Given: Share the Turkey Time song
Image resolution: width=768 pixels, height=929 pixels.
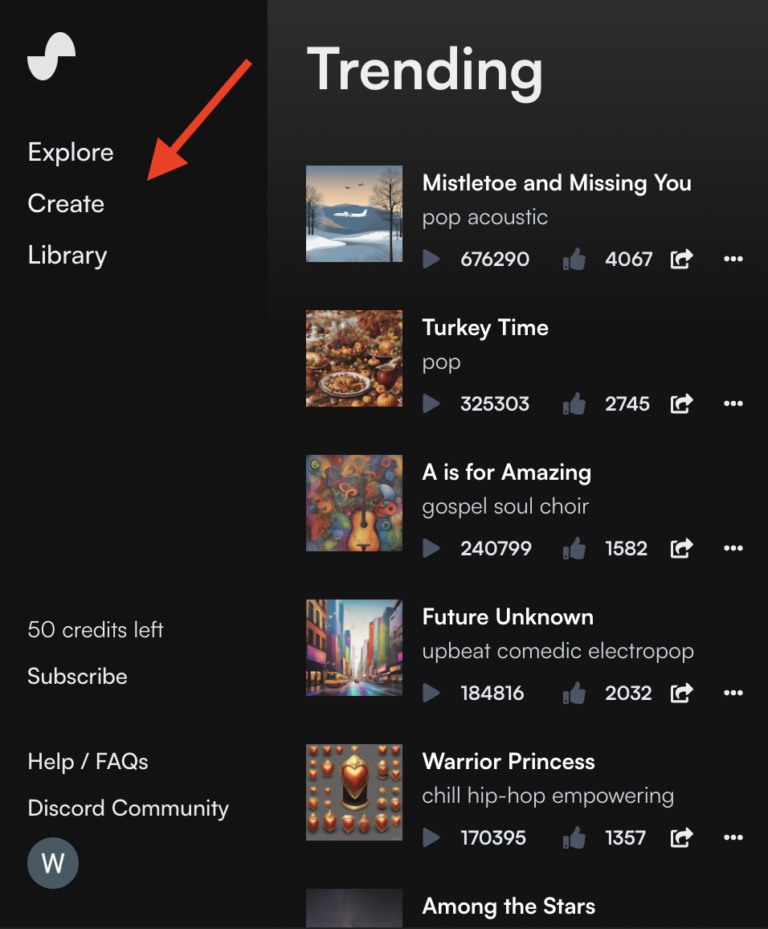Looking at the screenshot, I should [682, 404].
